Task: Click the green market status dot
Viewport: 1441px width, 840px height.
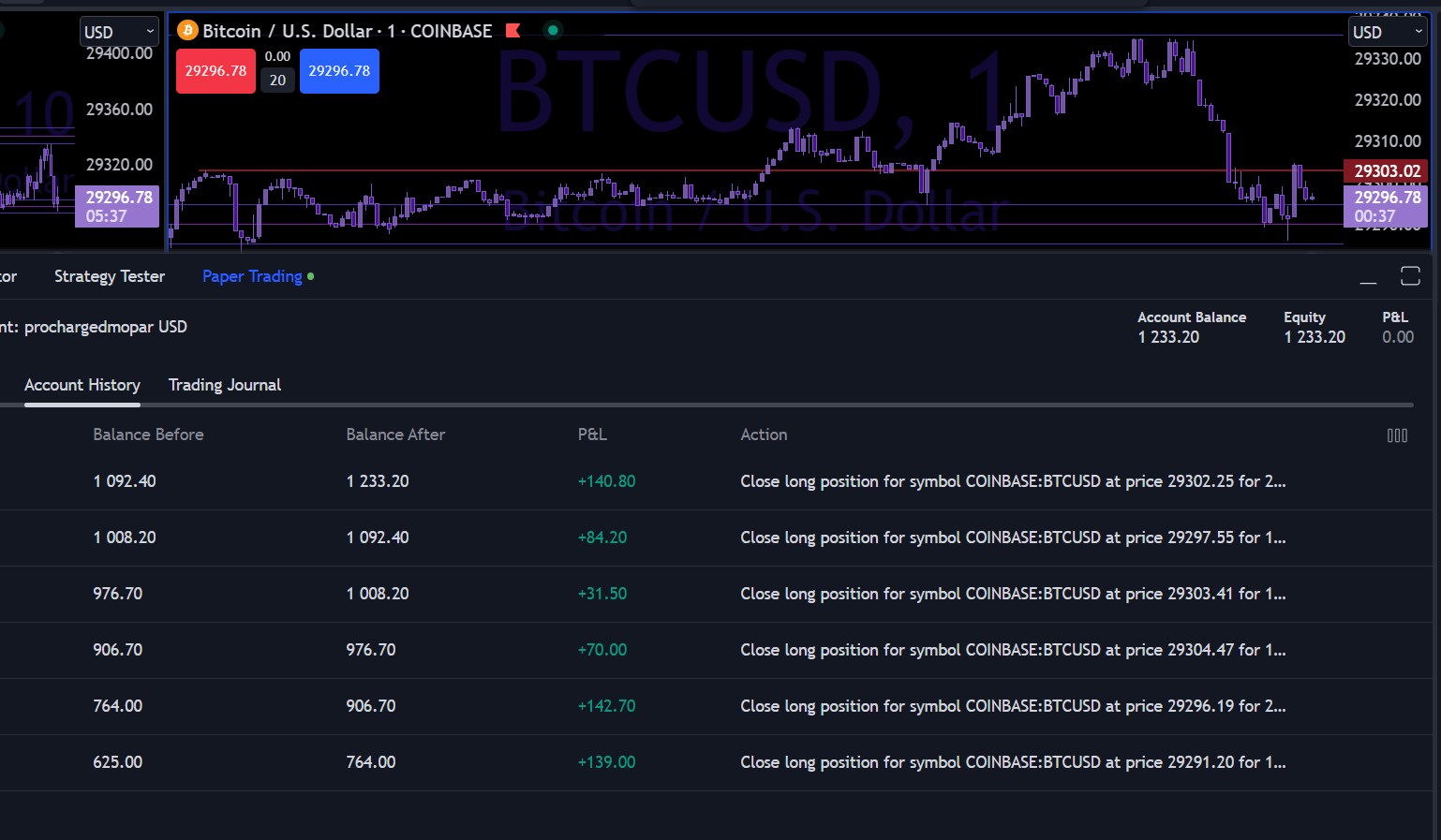Action: [553, 31]
